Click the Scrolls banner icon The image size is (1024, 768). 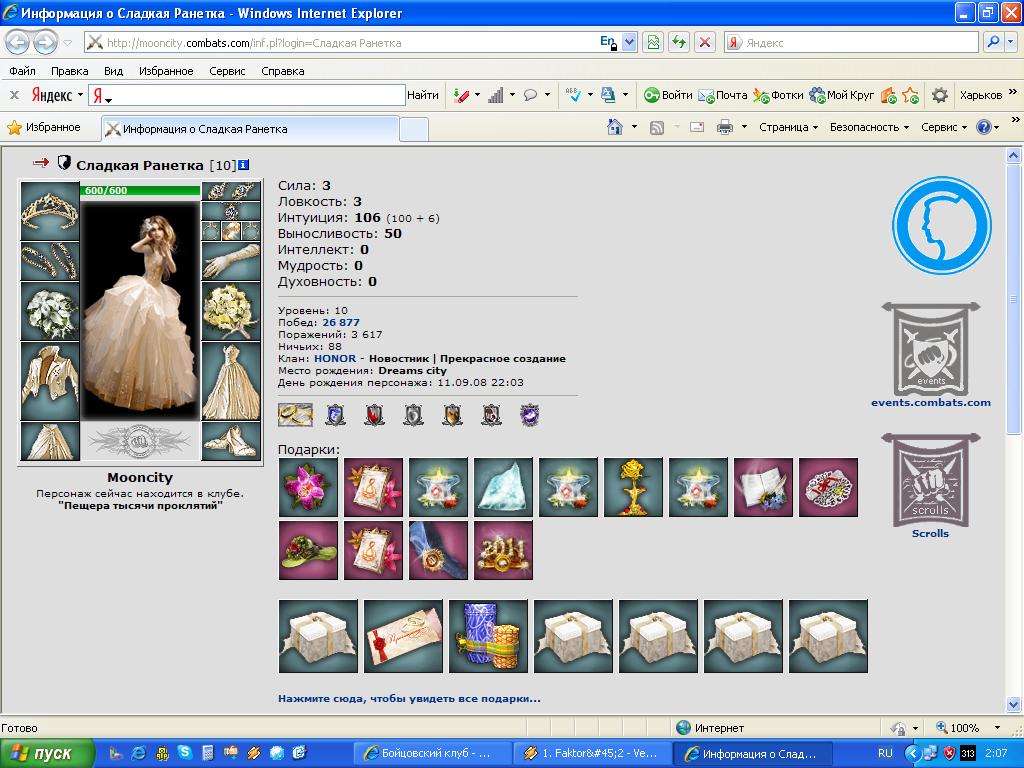pyautogui.click(x=931, y=479)
